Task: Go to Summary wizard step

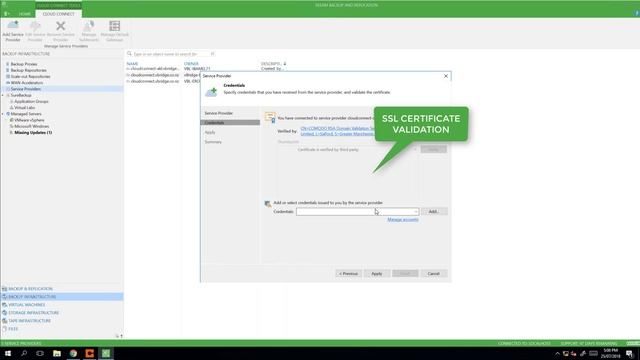Action: (213, 142)
